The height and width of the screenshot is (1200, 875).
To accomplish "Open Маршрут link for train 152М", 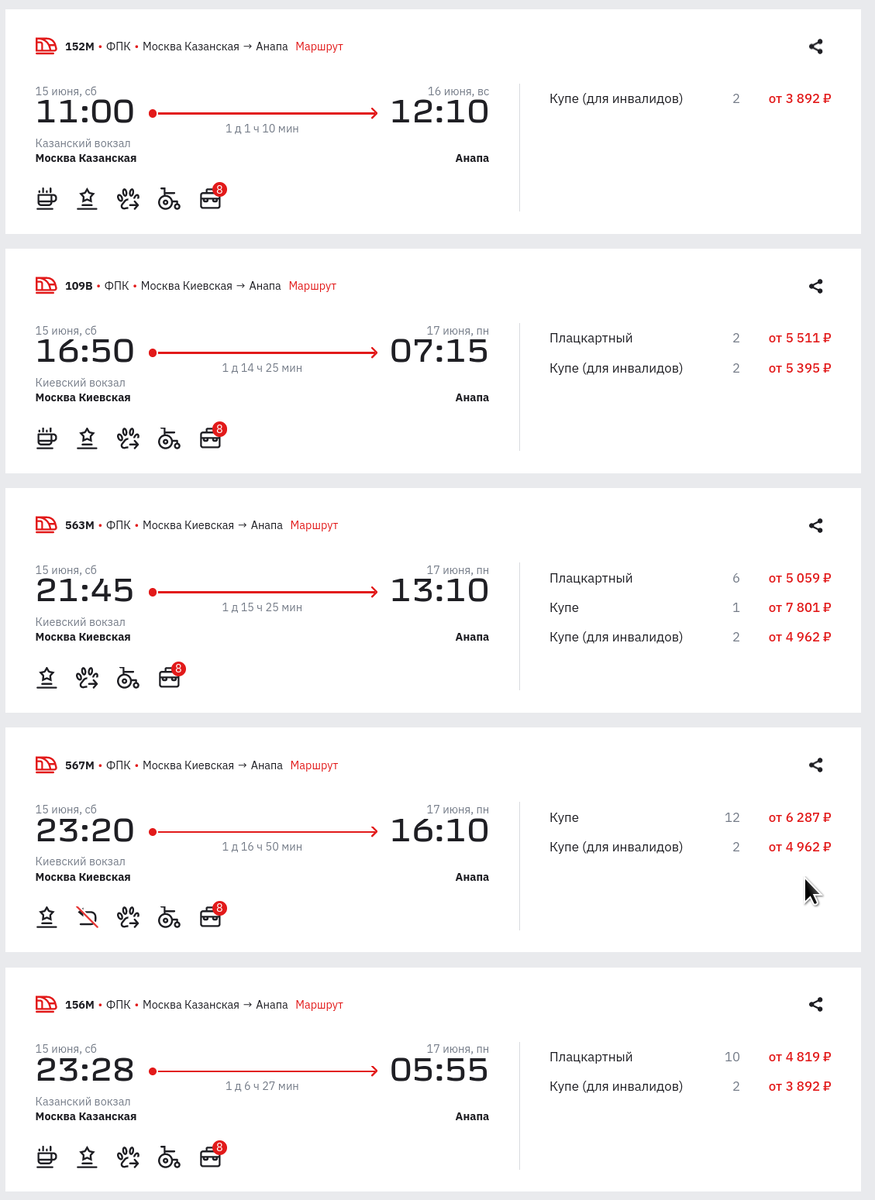I will [319, 47].
